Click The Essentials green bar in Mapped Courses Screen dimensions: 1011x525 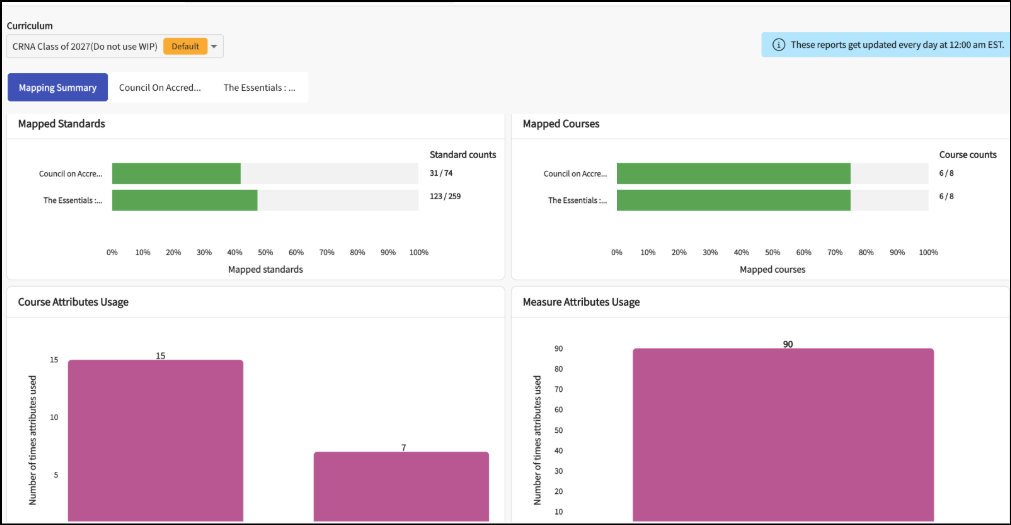point(734,200)
